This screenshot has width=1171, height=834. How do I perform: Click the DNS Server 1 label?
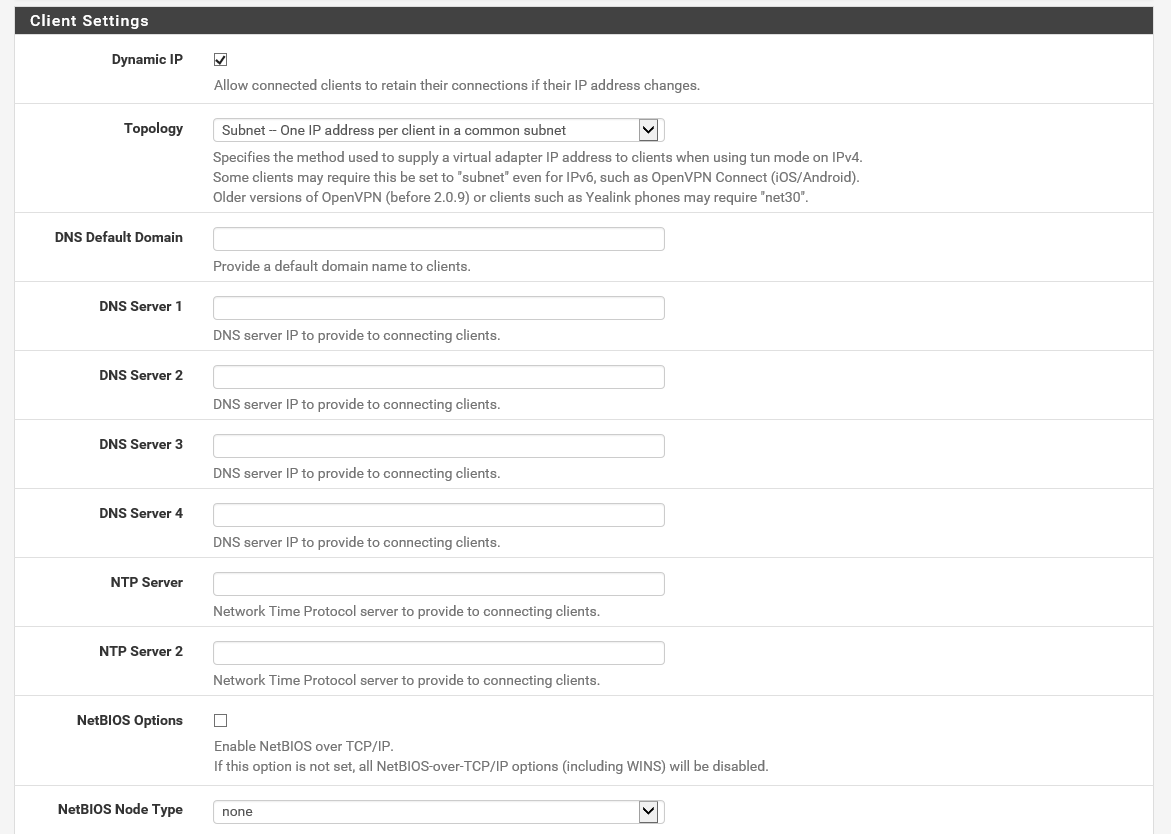141,306
